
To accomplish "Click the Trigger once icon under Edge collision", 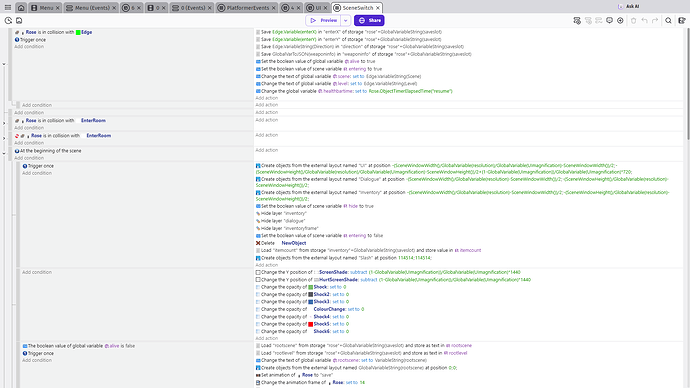I will pyautogui.click(x=17, y=40).
